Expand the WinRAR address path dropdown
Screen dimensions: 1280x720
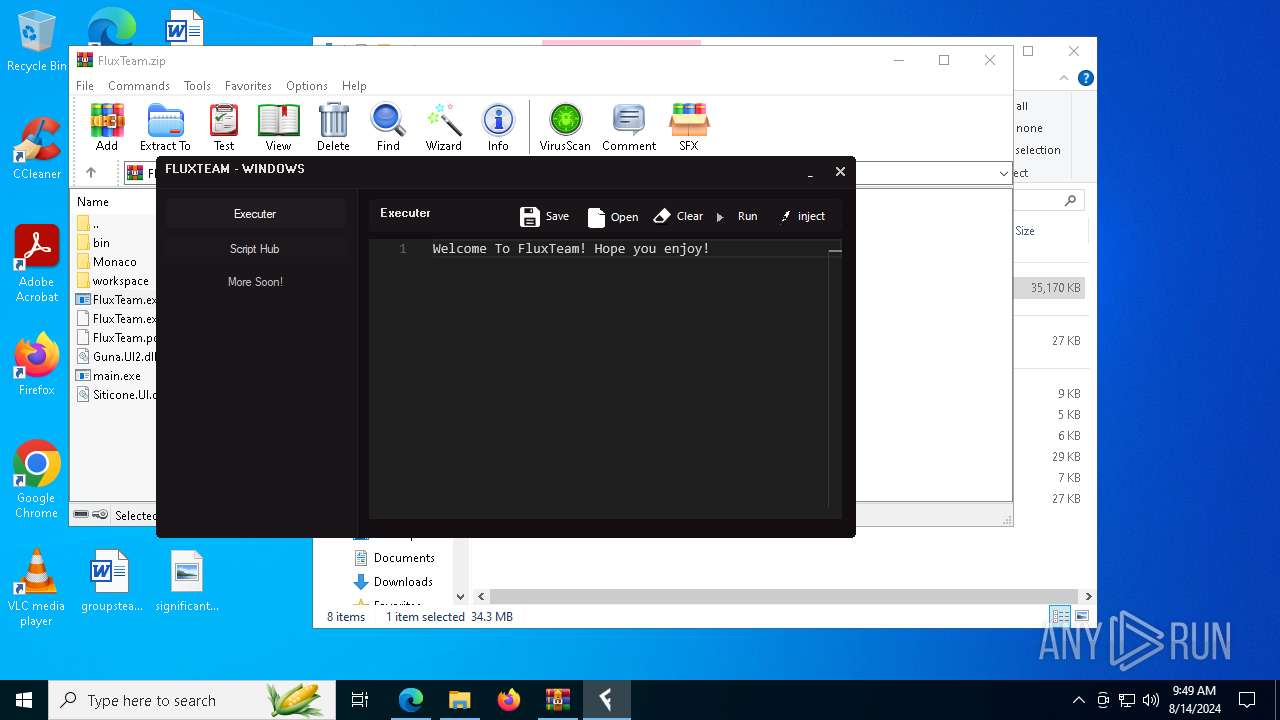click(x=1003, y=173)
